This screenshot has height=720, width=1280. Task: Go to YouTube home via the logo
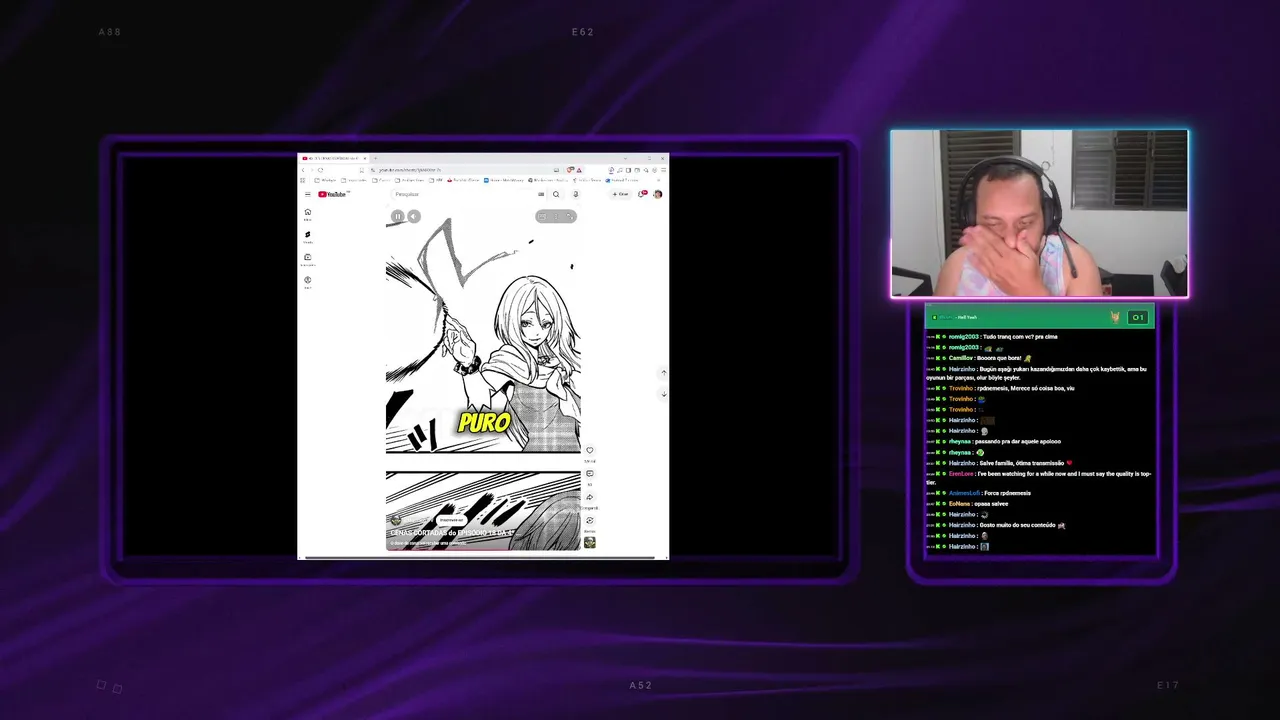point(333,194)
